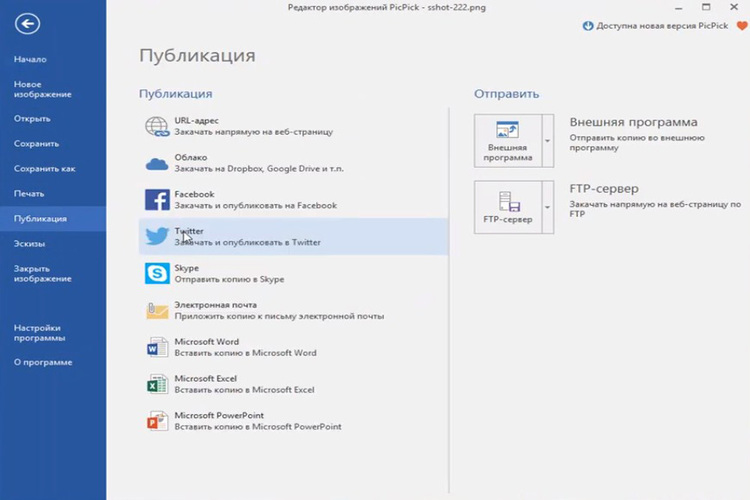Click the FTP-сервер heading text on right

point(604,189)
